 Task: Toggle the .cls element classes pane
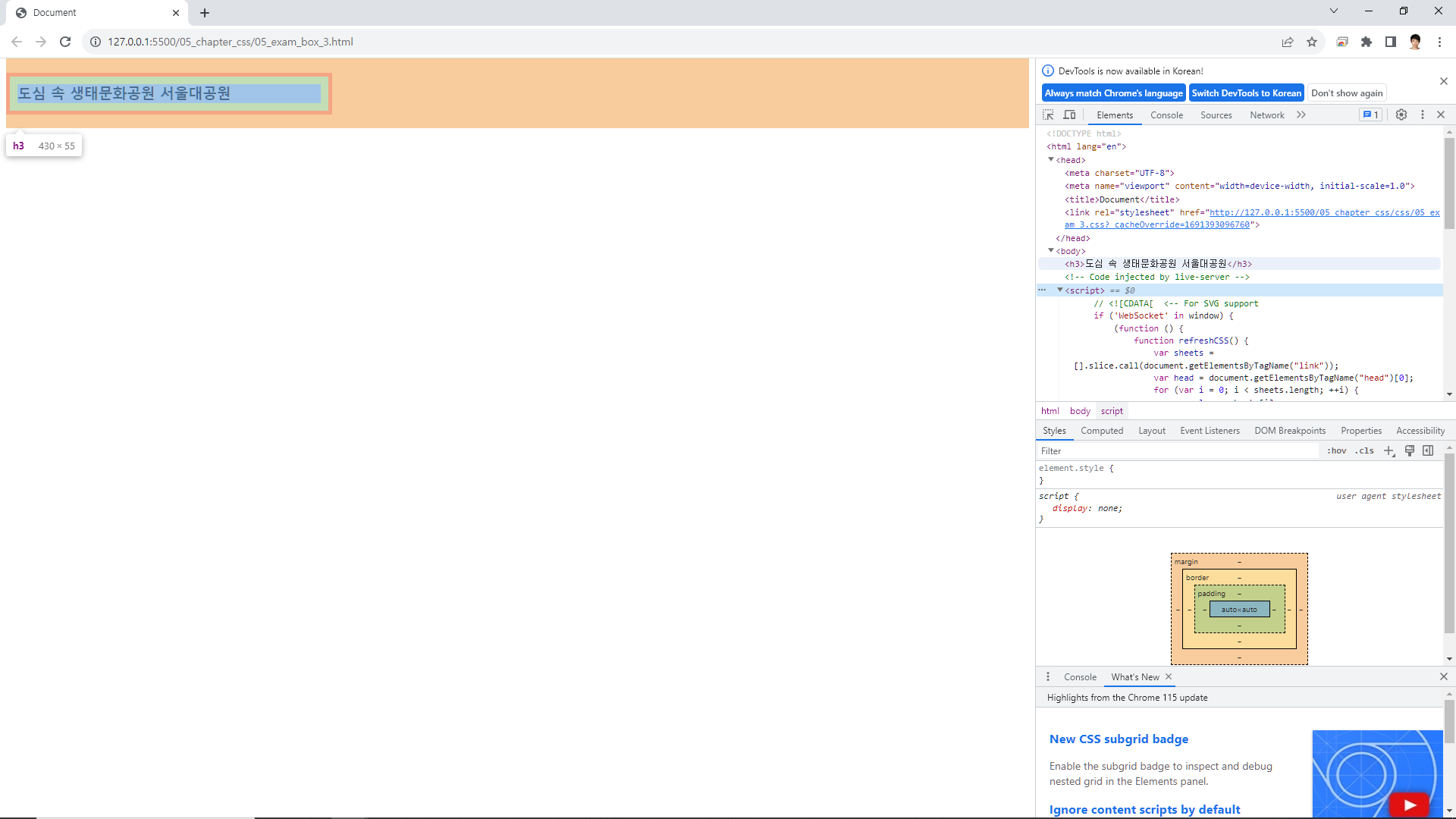pos(1365,450)
